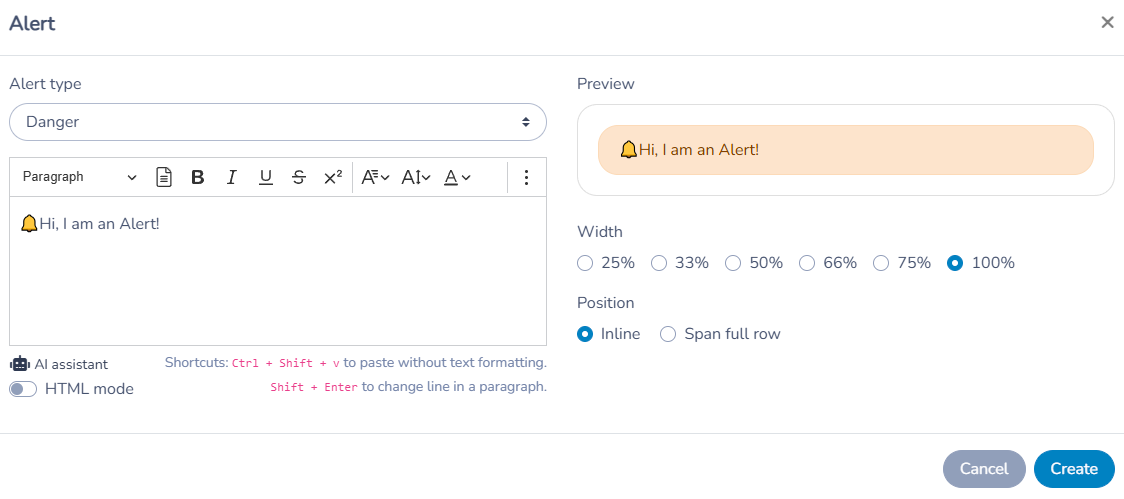Choose the Inline position option

(x=585, y=334)
